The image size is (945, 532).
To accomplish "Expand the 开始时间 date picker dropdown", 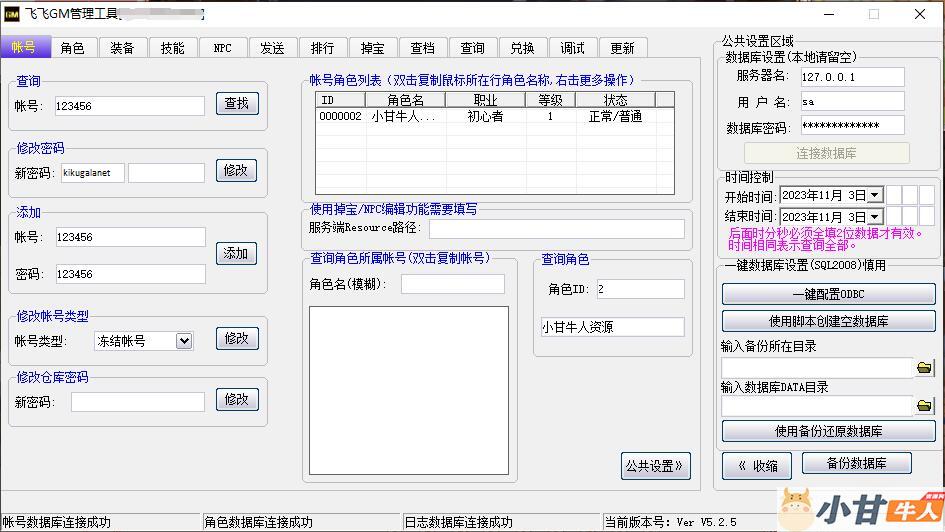I will coord(874,195).
